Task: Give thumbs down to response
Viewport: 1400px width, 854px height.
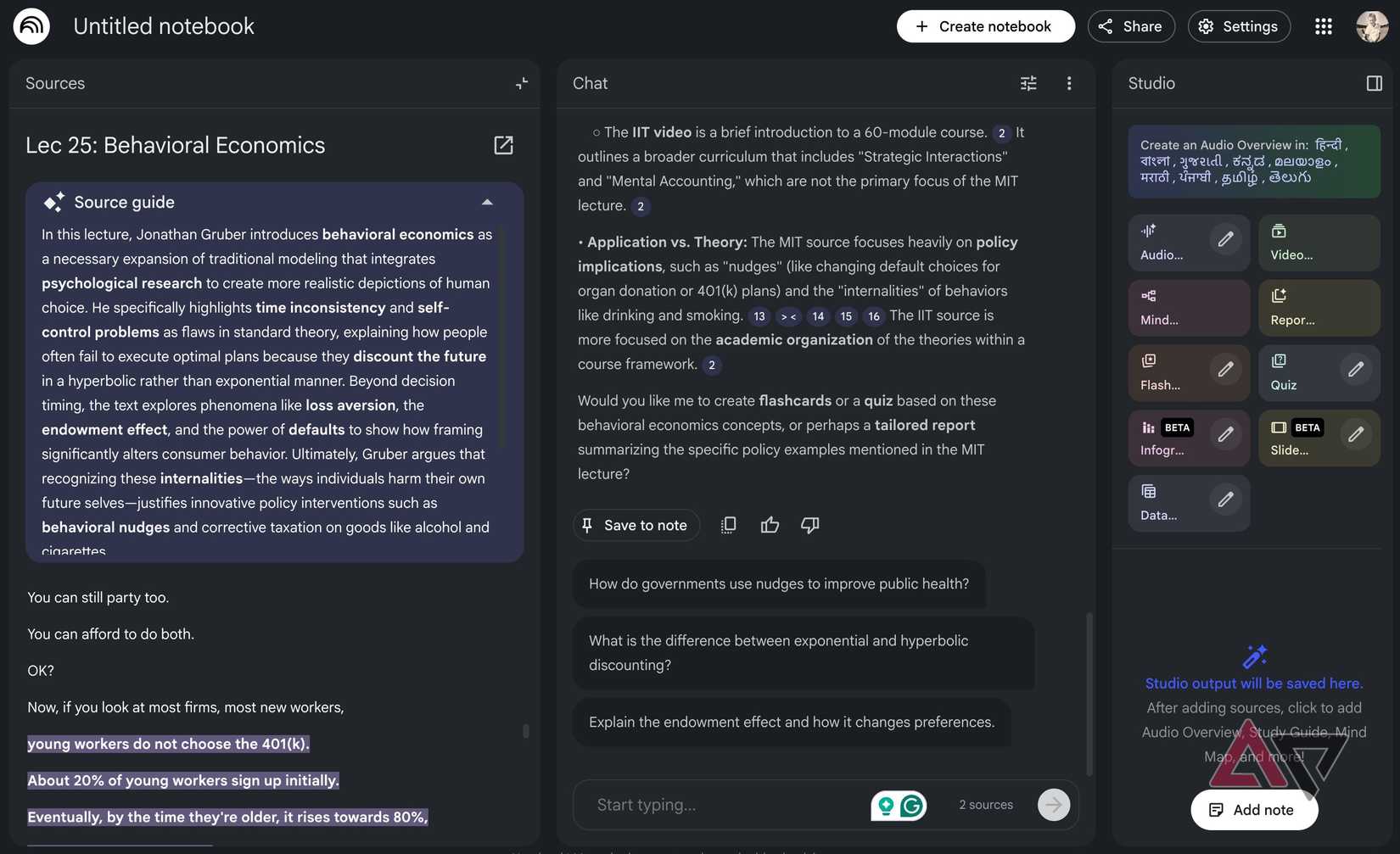Action: pos(810,525)
